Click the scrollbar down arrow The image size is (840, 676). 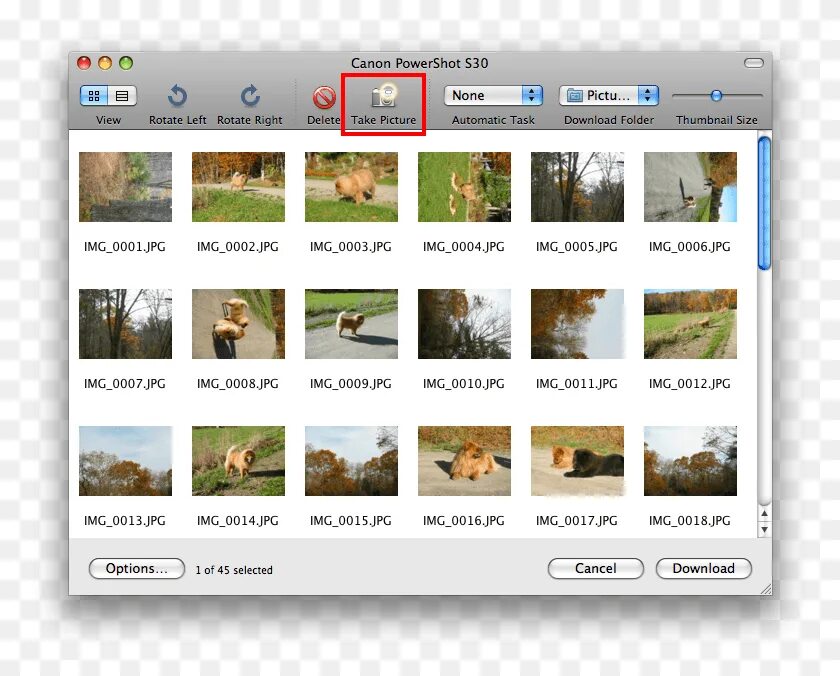pos(764,529)
